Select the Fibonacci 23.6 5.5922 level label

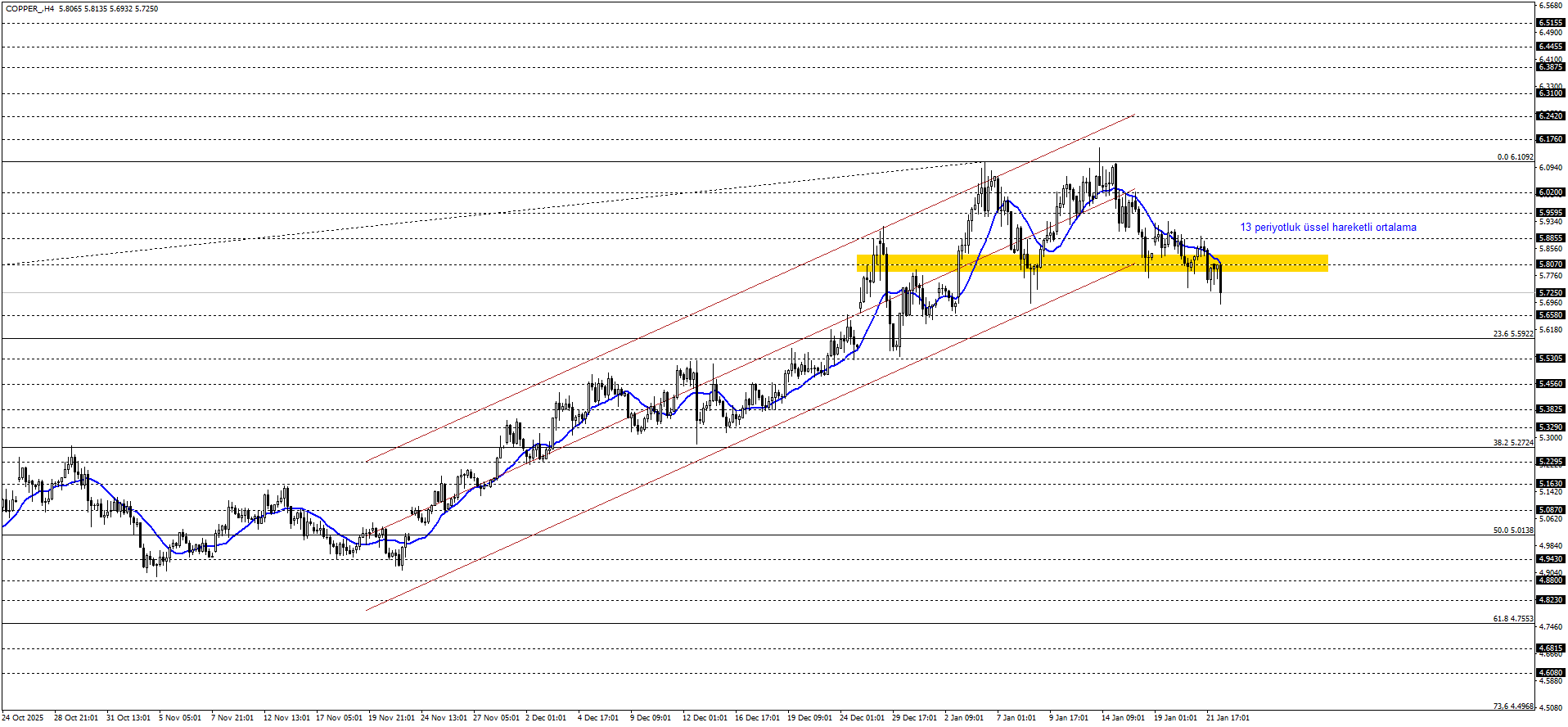point(1512,334)
